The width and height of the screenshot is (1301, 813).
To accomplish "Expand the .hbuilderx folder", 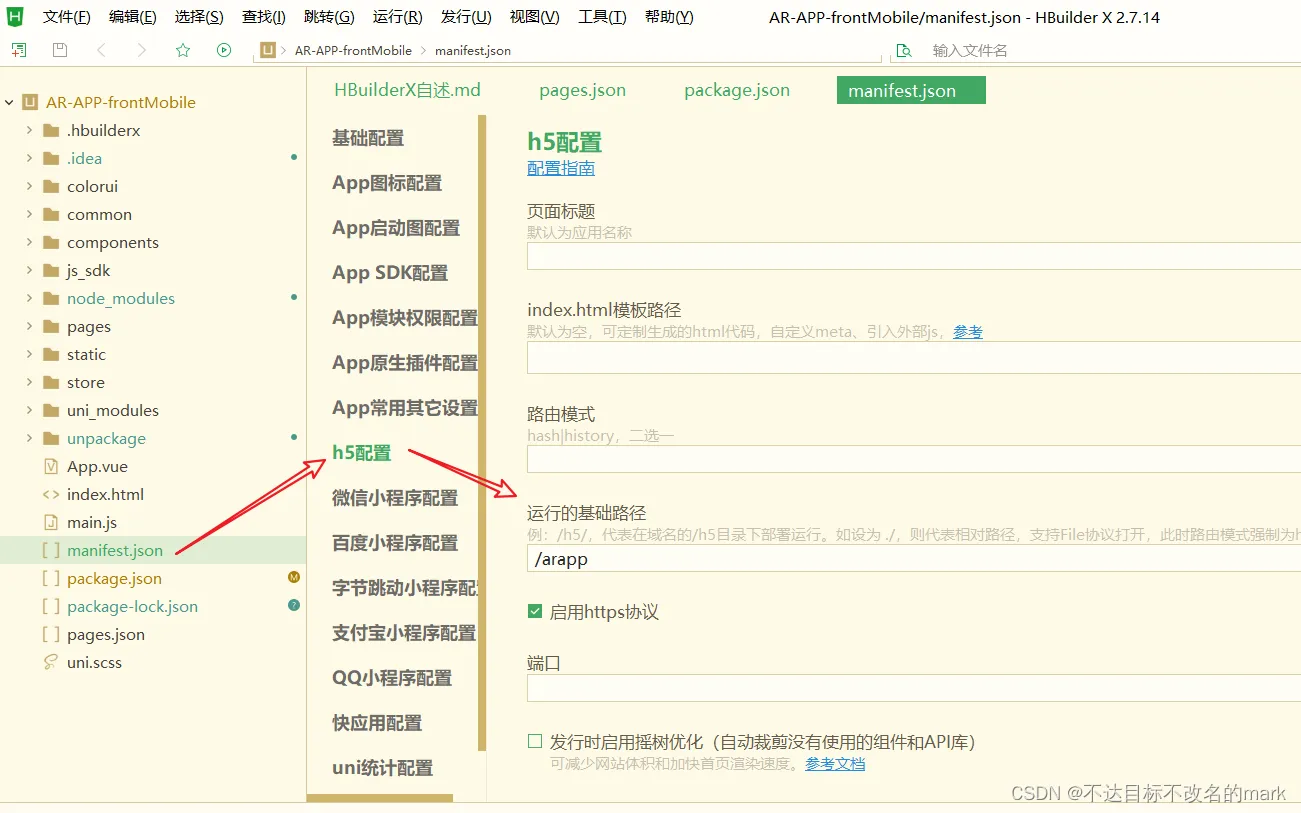I will point(29,131).
